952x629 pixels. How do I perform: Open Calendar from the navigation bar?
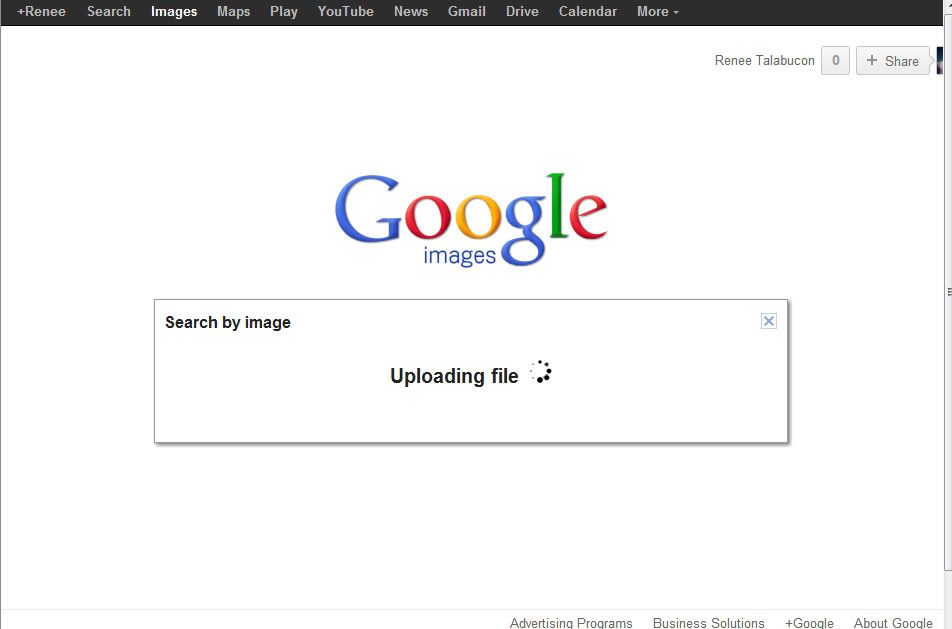(588, 12)
